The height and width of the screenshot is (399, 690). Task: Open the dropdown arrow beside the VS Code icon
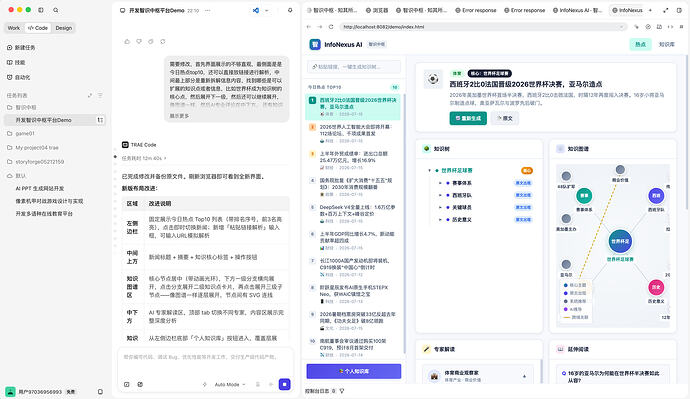click(x=267, y=10)
